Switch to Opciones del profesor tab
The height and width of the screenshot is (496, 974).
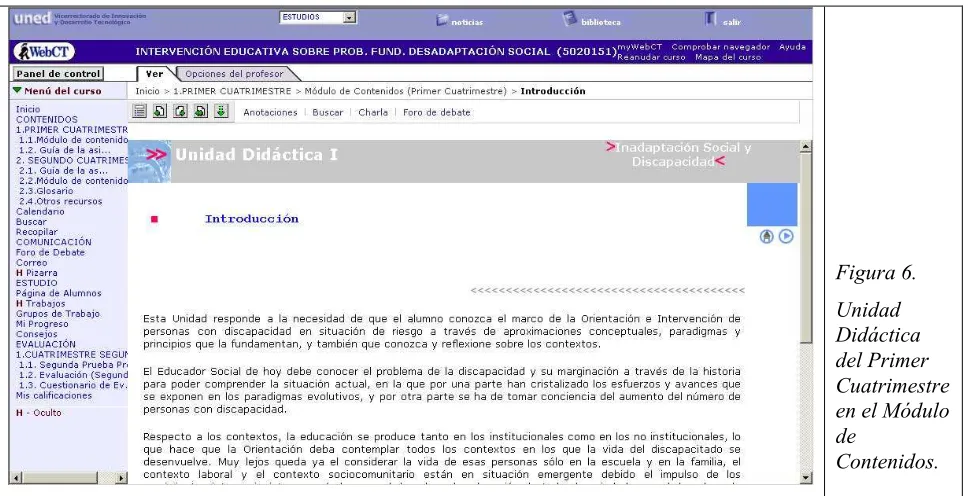click(234, 73)
